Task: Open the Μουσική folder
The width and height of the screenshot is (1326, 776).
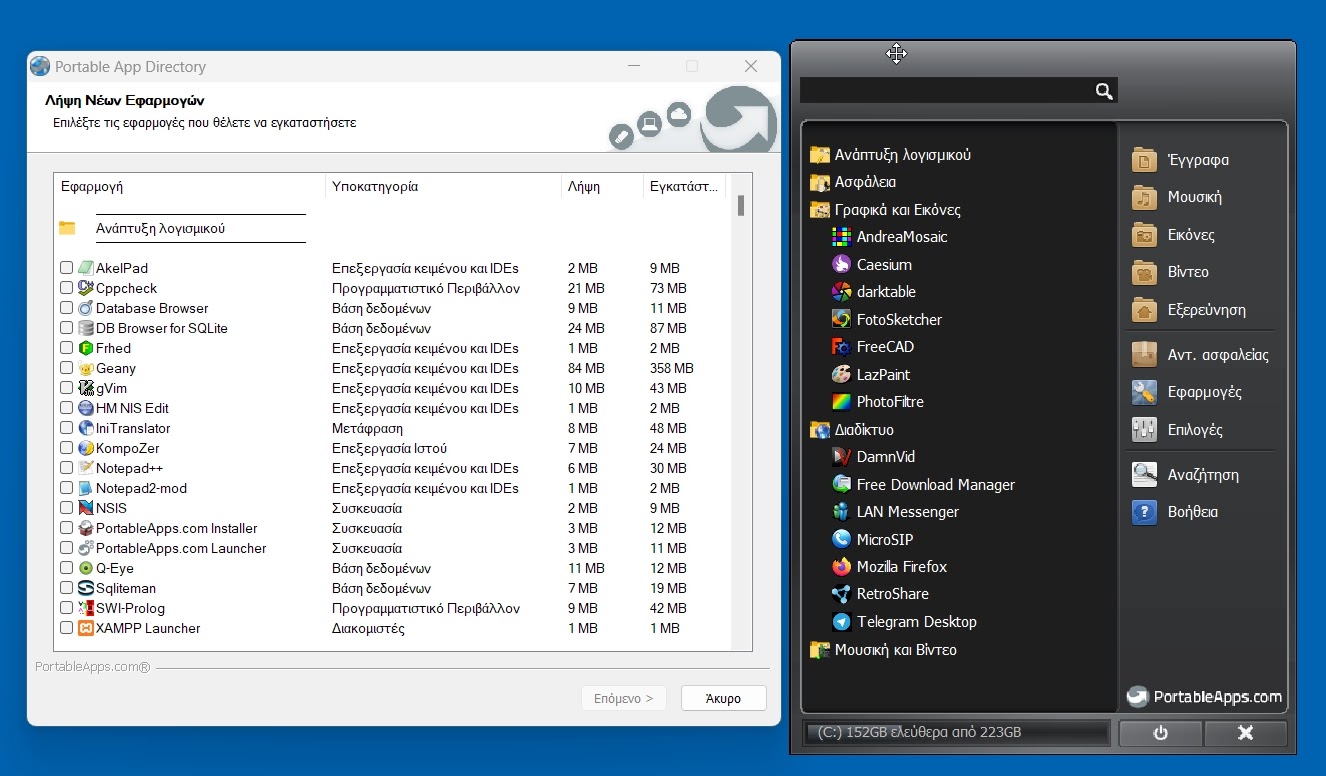Action: point(1176,197)
